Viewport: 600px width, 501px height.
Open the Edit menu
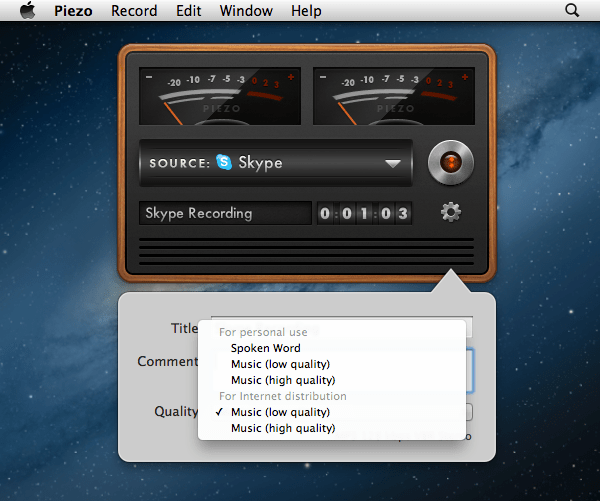point(188,11)
